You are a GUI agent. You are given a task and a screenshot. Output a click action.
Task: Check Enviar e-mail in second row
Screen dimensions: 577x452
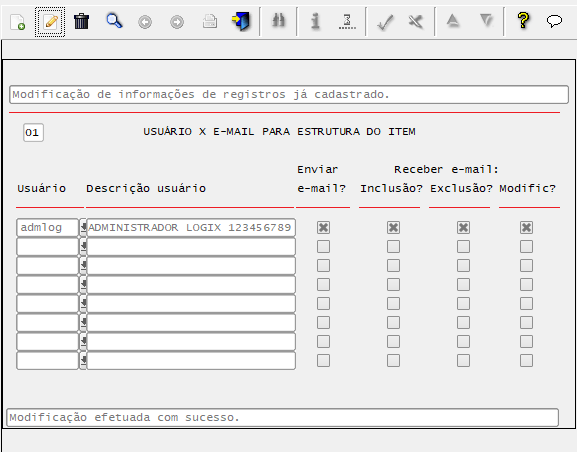(x=323, y=247)
